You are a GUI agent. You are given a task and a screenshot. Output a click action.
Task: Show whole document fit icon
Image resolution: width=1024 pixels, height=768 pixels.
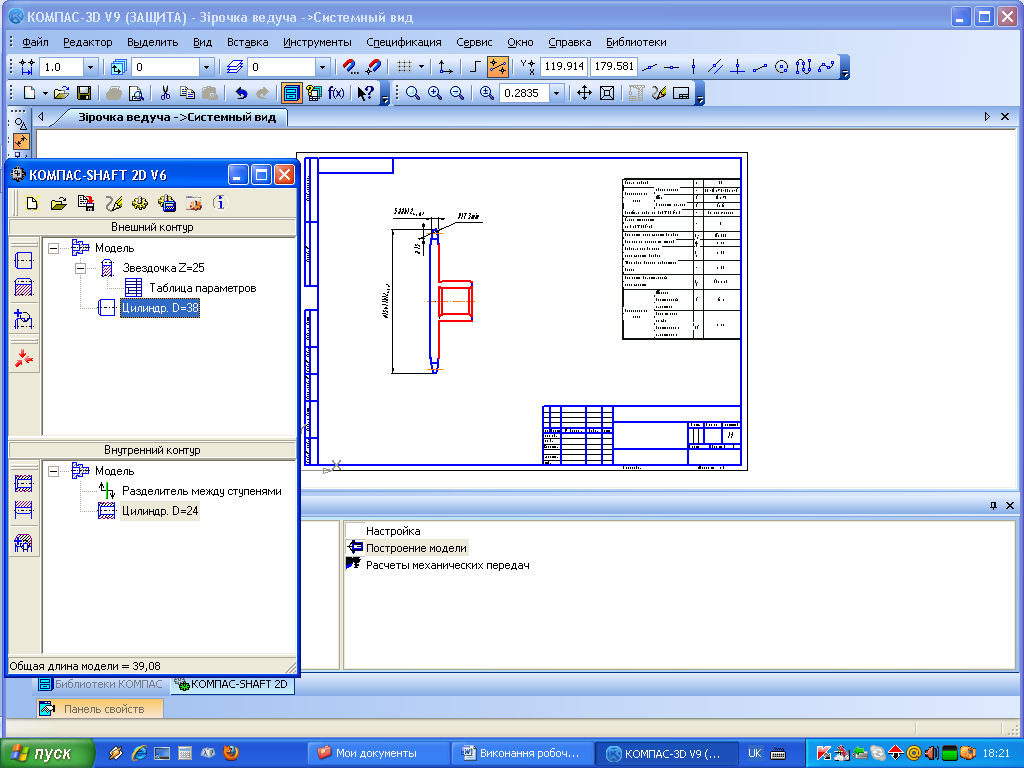(x=607, y=93)
